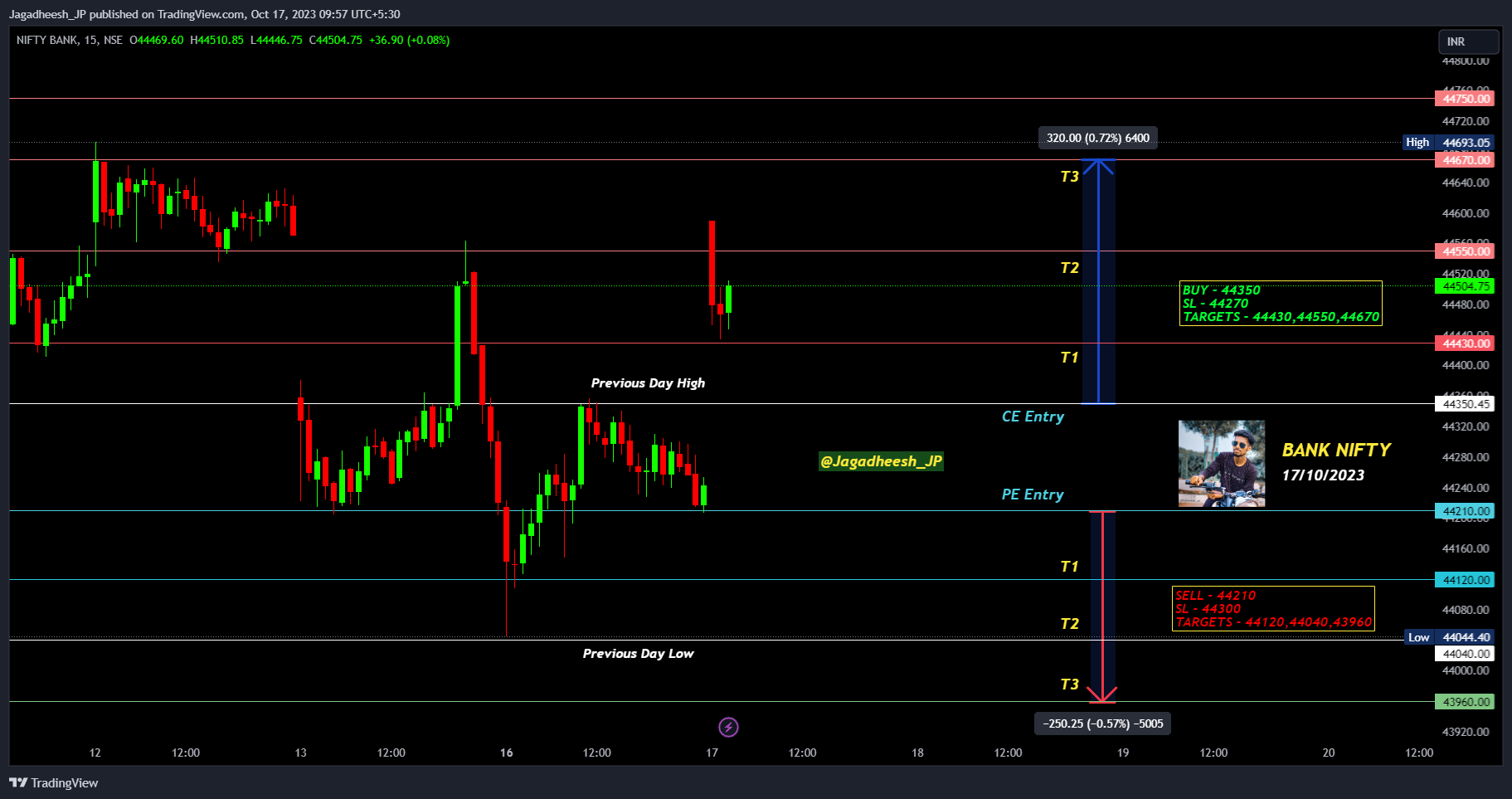The height and width of the screenshot is (799, 1512).
Task: Click the 44210.00 cyan price label
Action: tap(1465, 511)
